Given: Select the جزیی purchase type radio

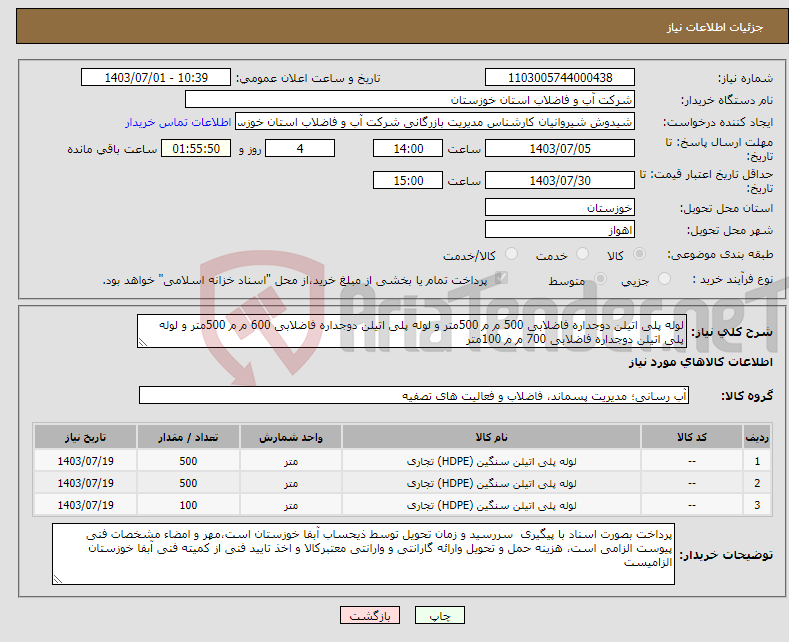Looking at the screenshot, I should click(x=664, y=279).
